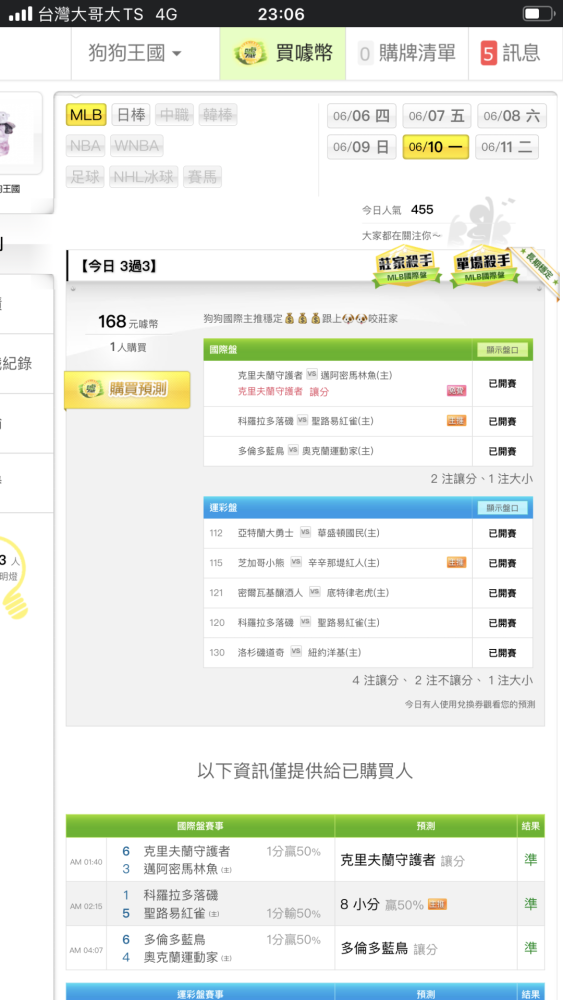
Task: Select the MLB league tab
Action: coord(86,115)
